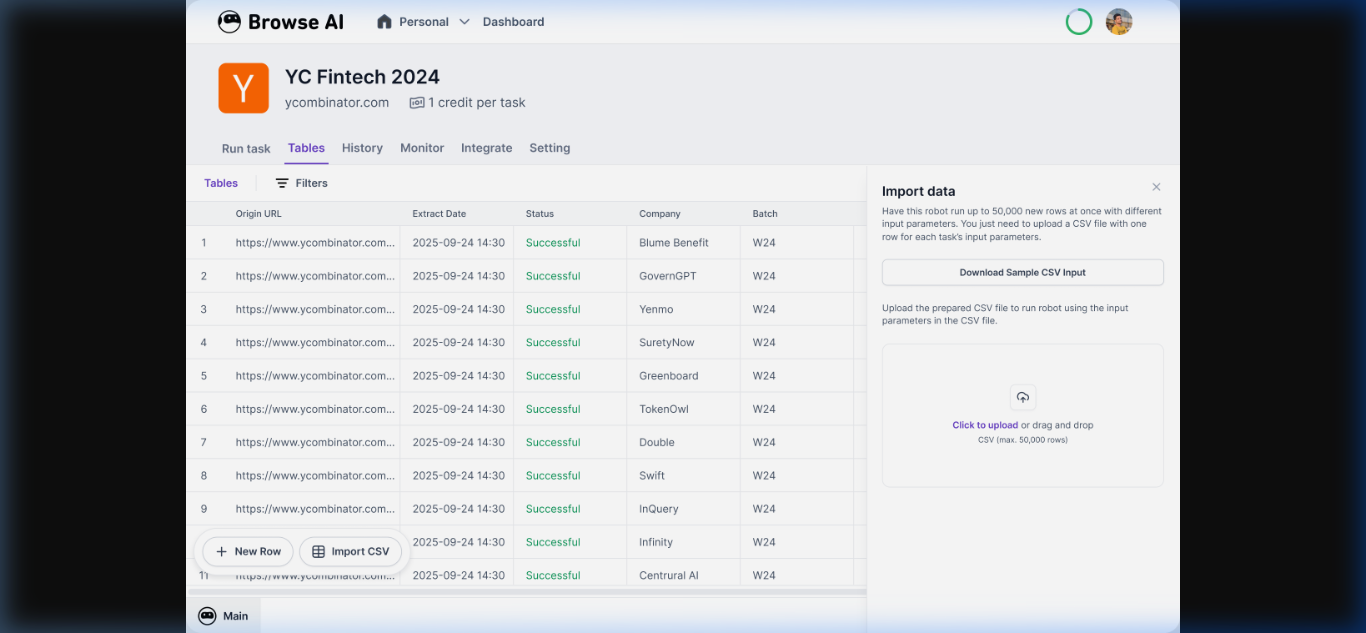Image resolution: width=1366 pixels, height=633 pixels.
Task: Click the plus icon in New Row
Action: pos(221,552)
